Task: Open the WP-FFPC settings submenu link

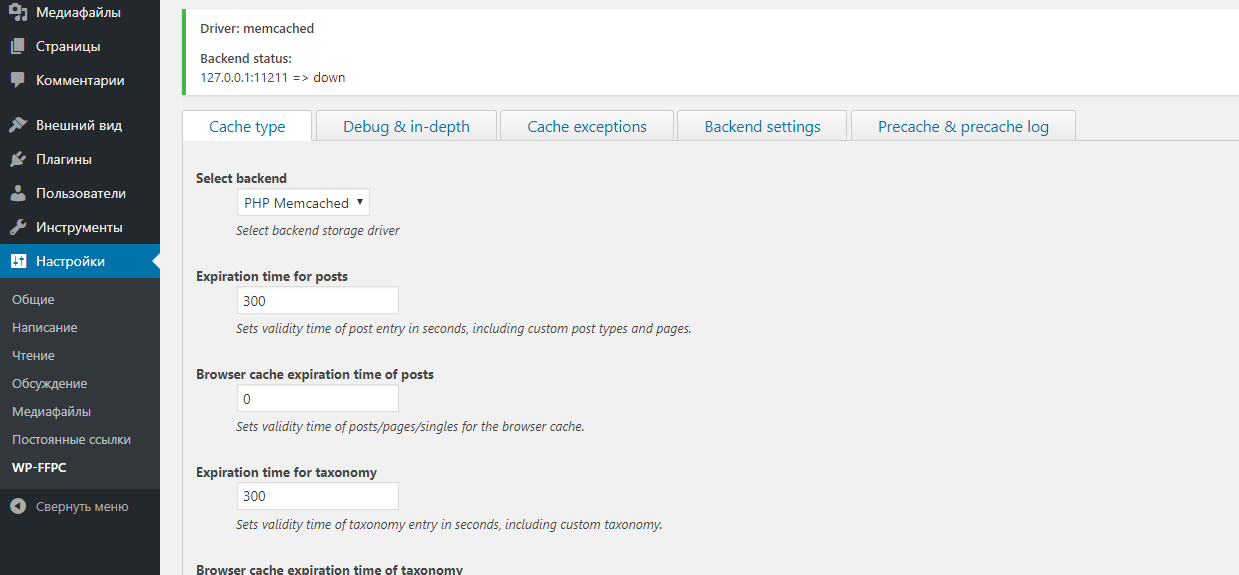Action: click(x=39, y=467)
